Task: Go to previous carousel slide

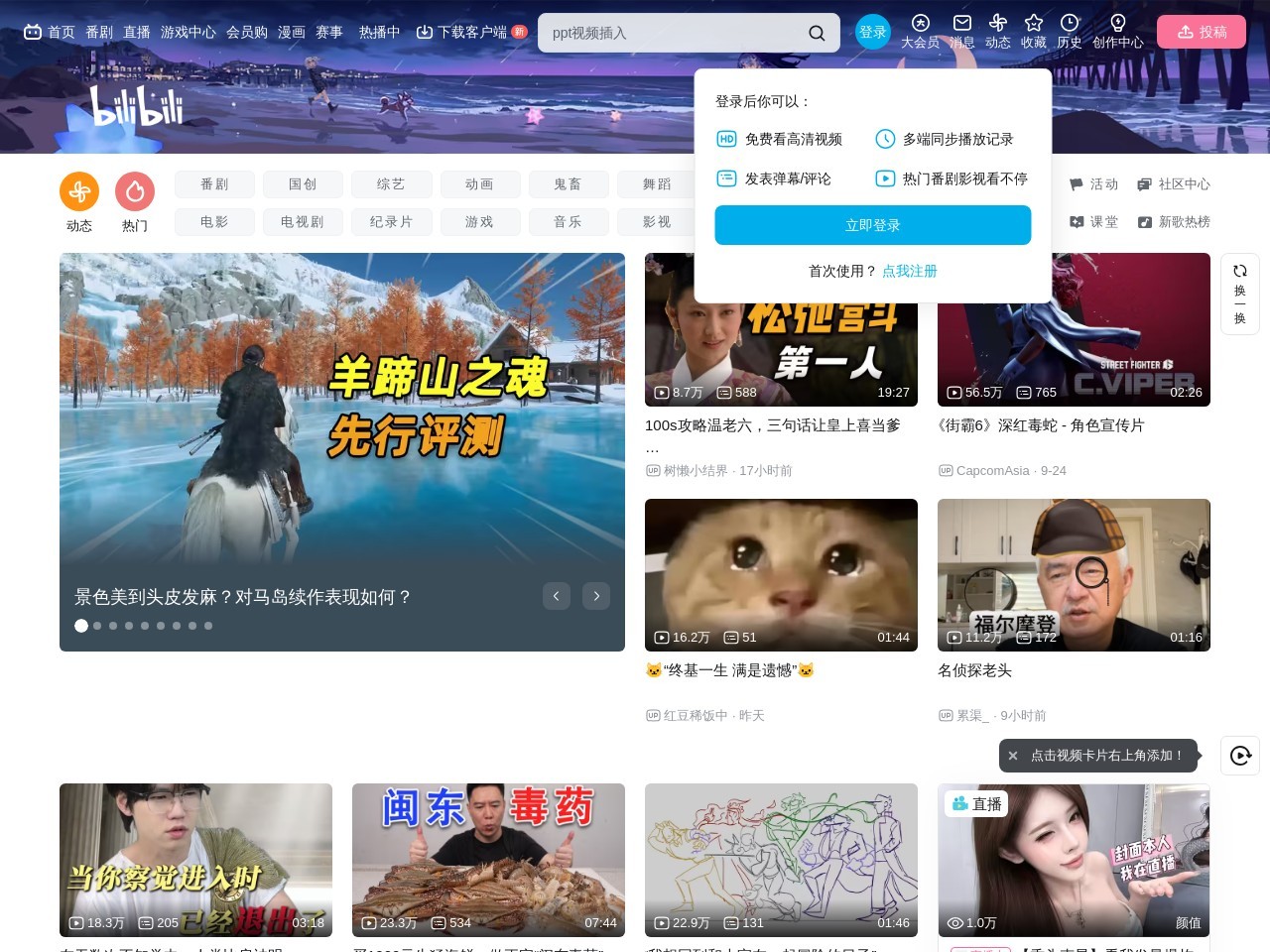Action: [x=557, y=596]
